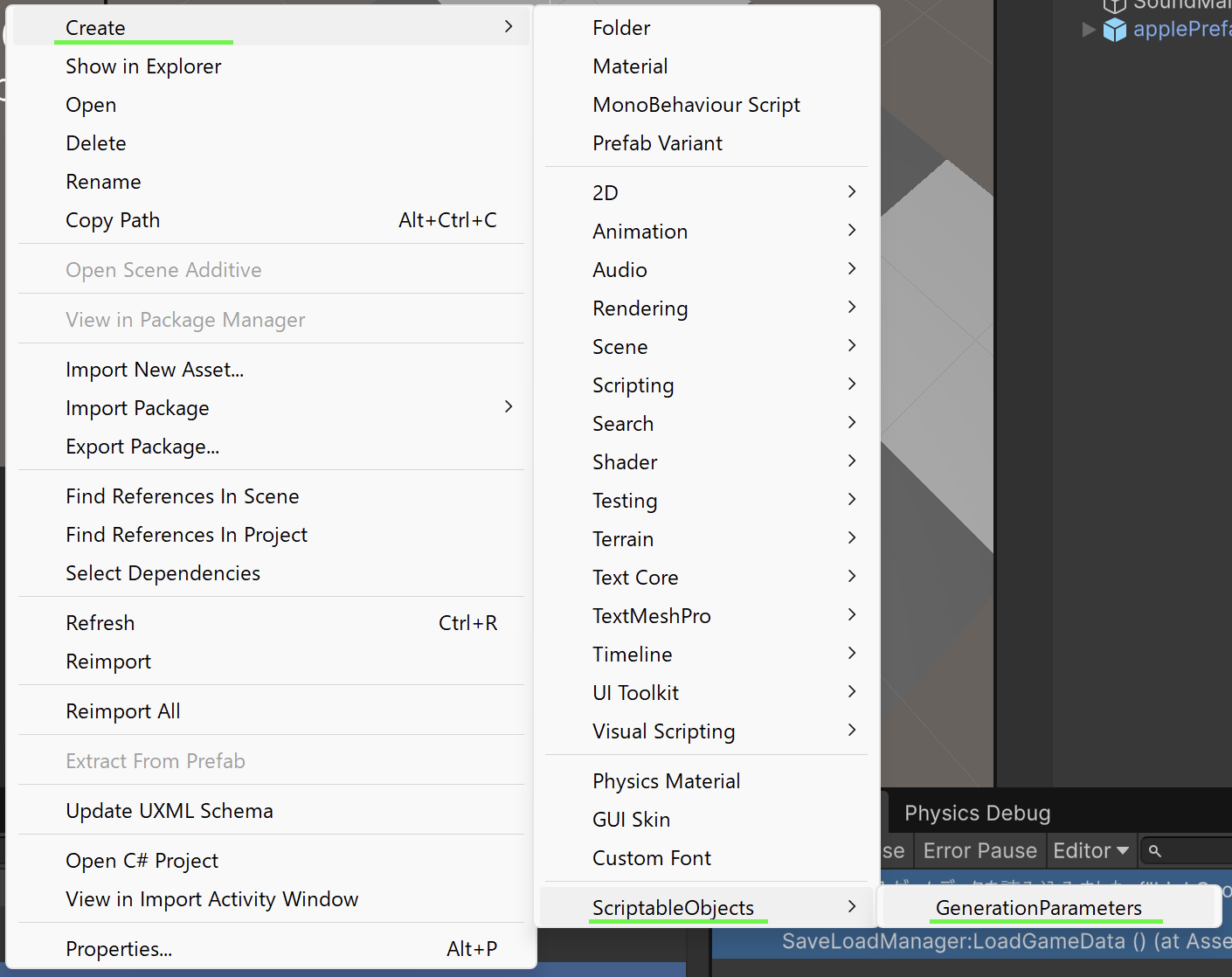Image resolution: width=1232 pixels, height=977 pixels.
Task: Choose Open C# Project
Action: point(142,861)
